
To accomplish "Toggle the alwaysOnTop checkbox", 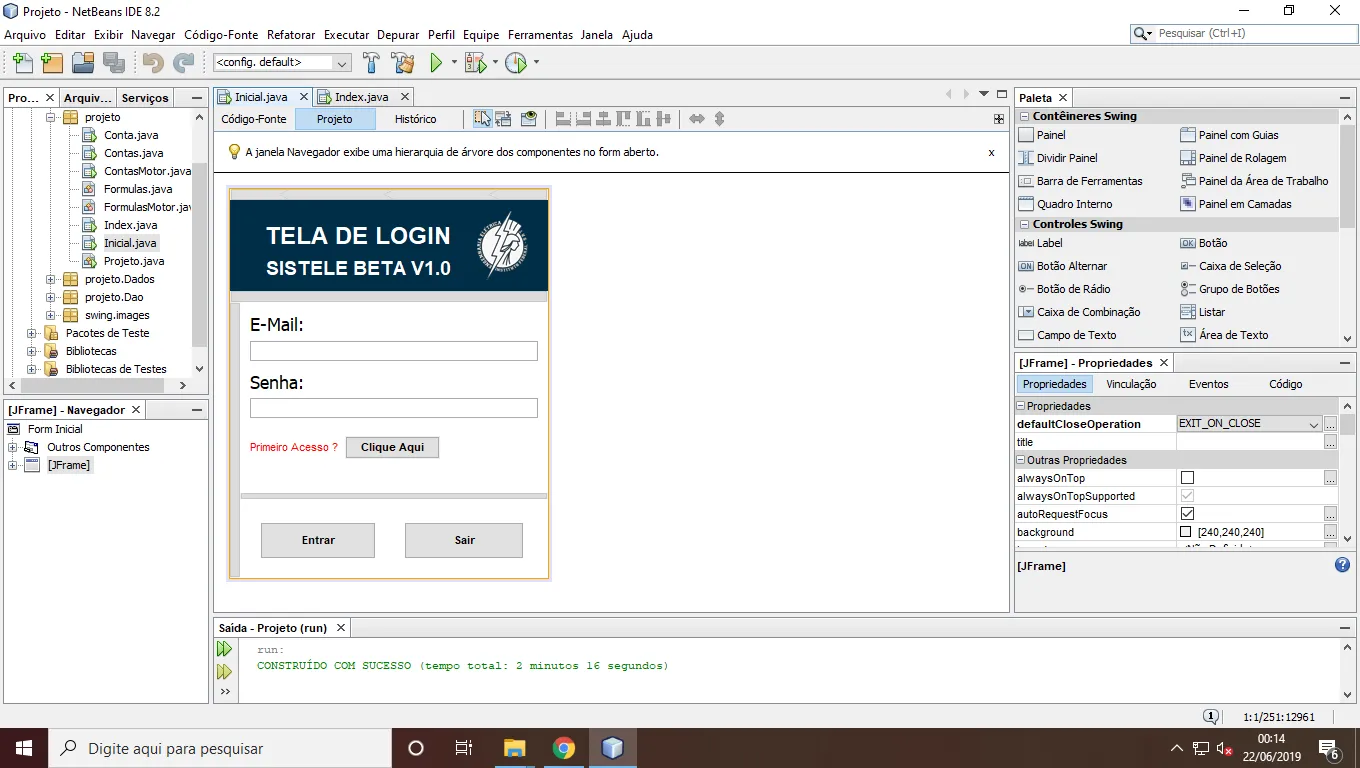I will tap(1187, 478).
